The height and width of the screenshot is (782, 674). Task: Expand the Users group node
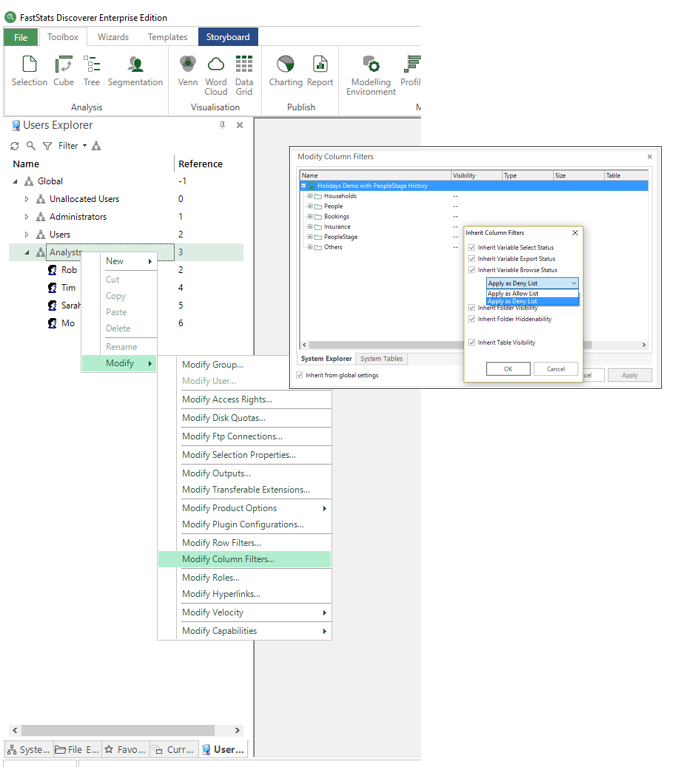click(26, 234)
